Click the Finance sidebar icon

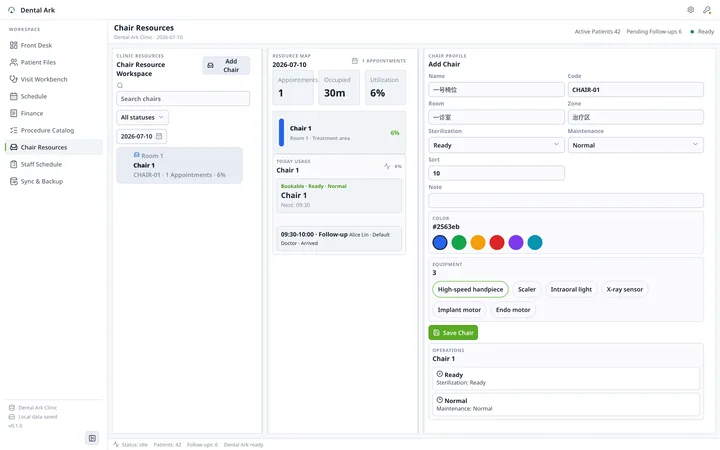[x=13, y=113]
